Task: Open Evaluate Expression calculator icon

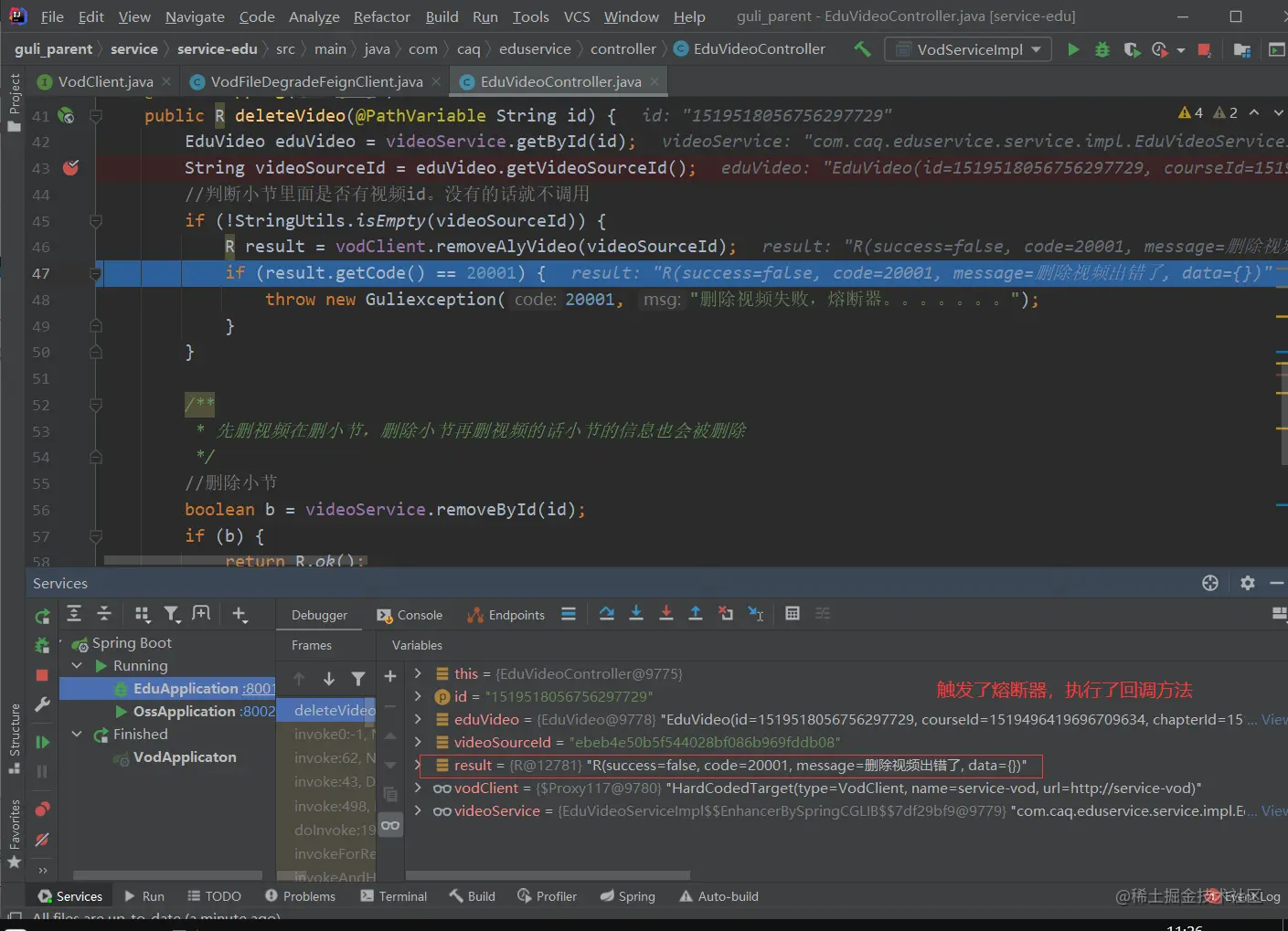Action: 793,614
